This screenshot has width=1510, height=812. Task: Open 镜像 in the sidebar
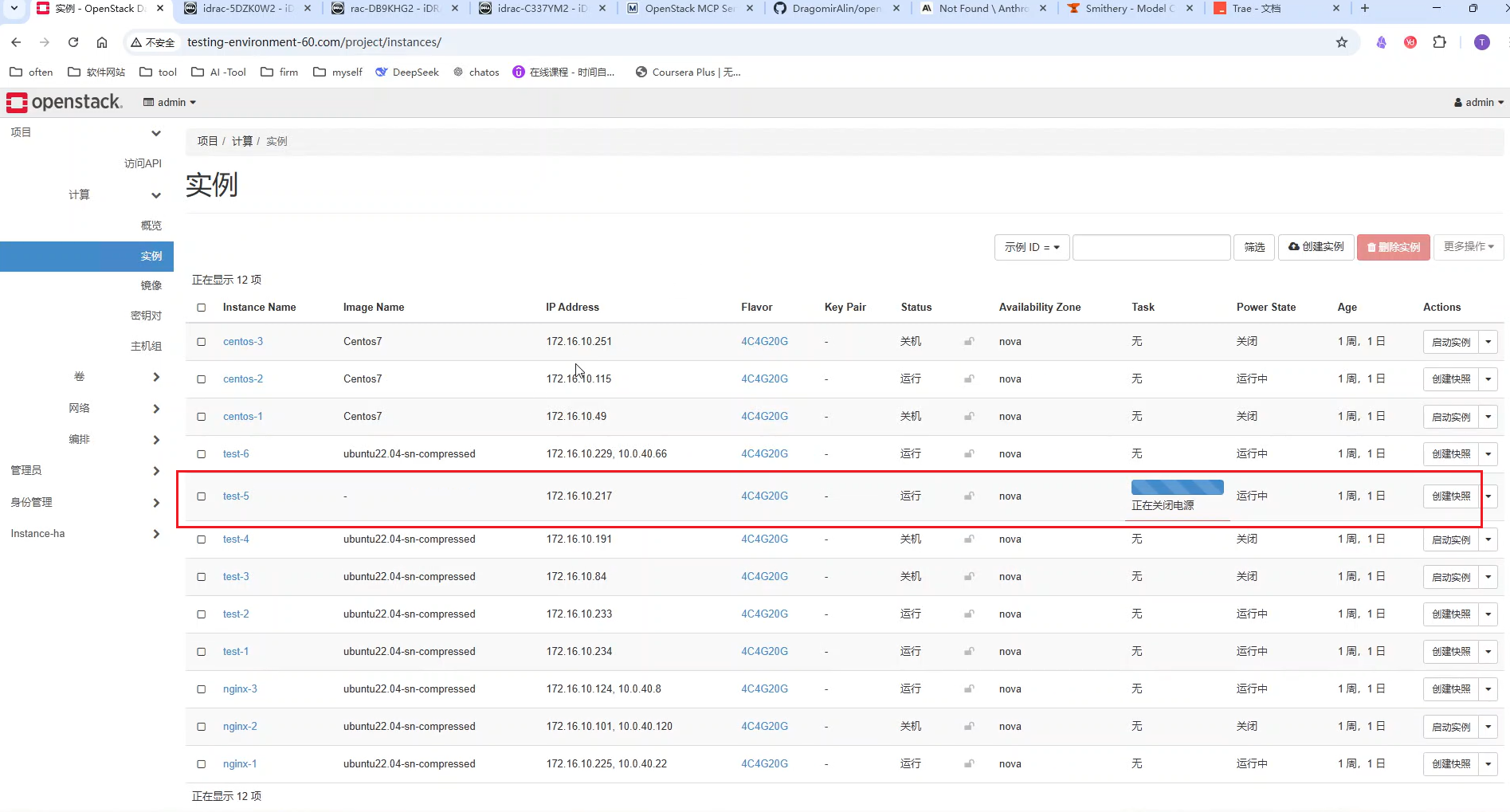pos(151,285)
